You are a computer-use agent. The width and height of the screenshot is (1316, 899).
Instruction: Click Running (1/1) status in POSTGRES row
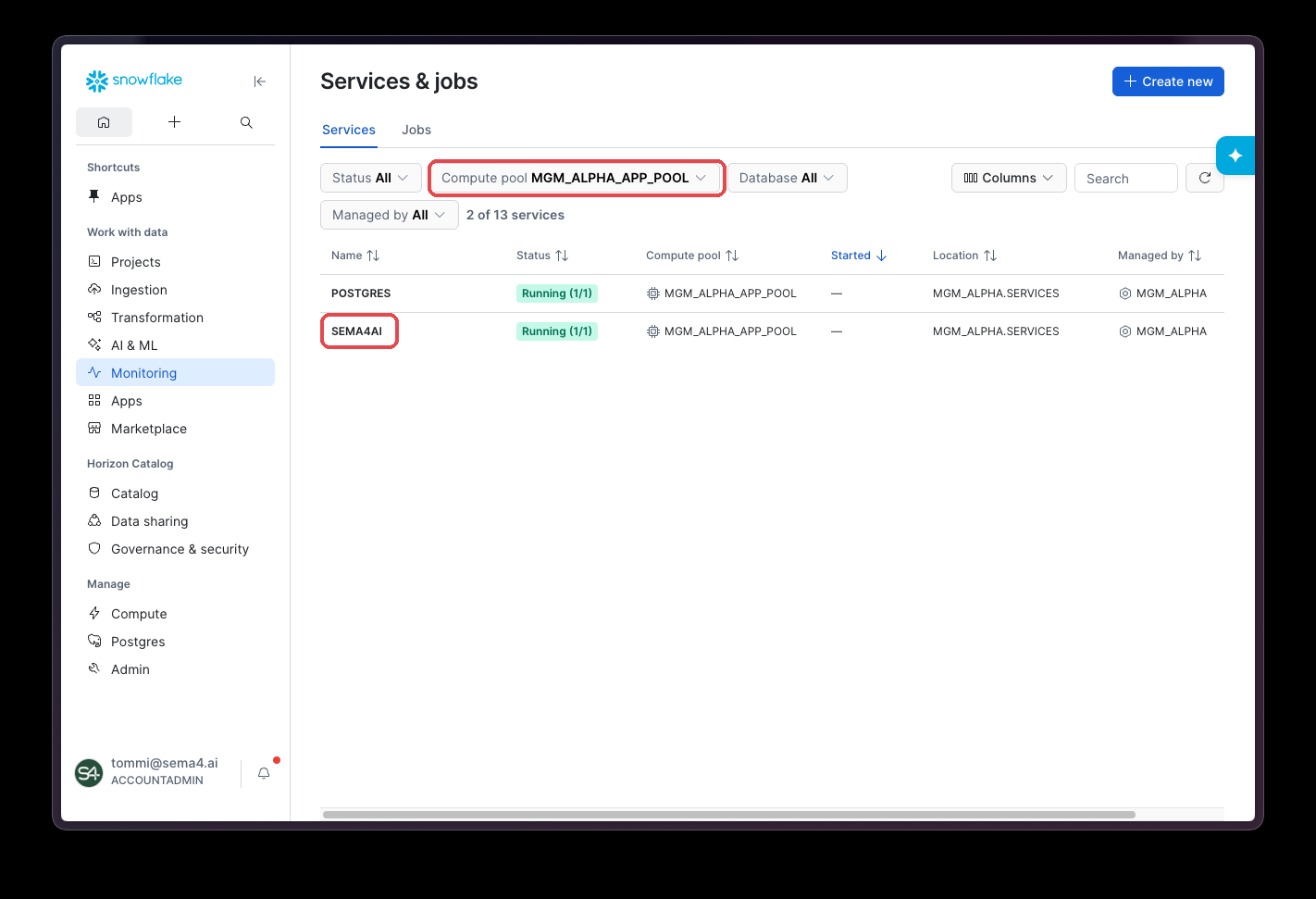point(557,293)
